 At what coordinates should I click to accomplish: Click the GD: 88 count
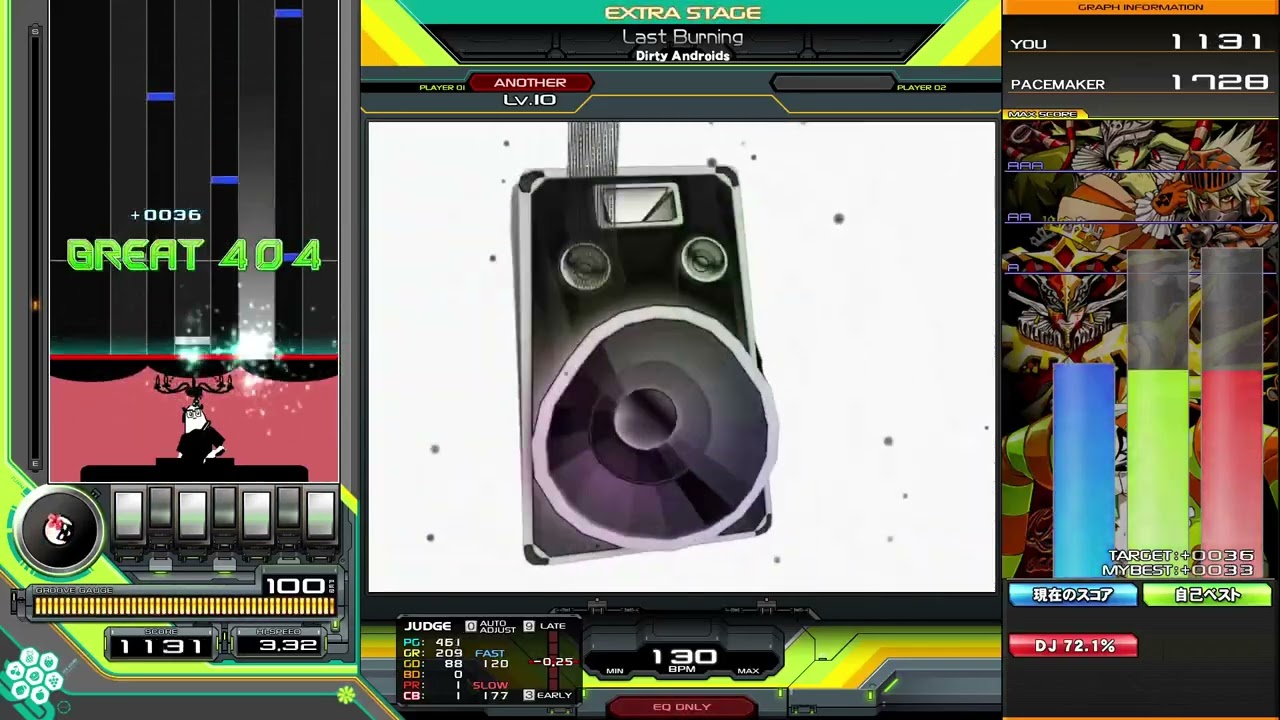click(433, 664)
